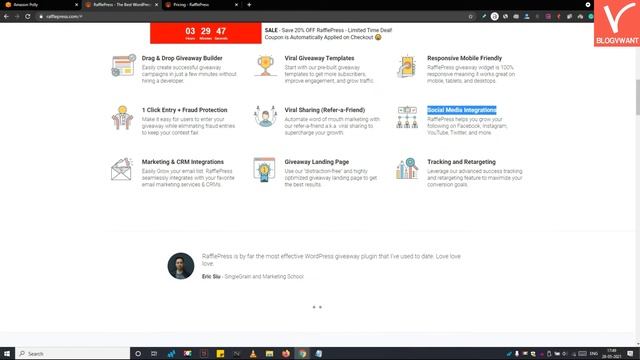Click the Eric Siu name under the testimonial
The width and height of the screenshot is (640, 360).
[211, 276]
